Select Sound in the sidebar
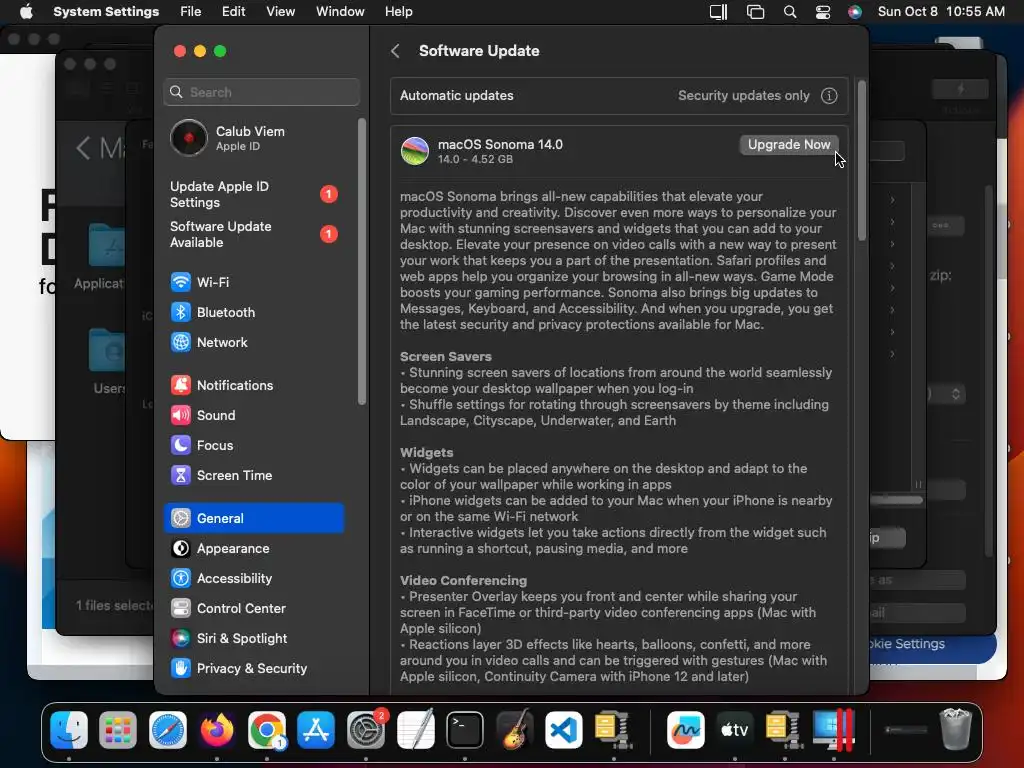 pyautogui.click(x=255, y=415)
